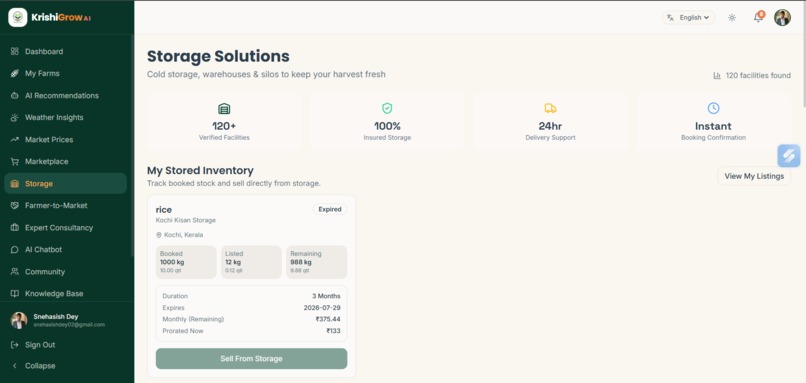The image size is (806, 383).
Task: Collapse the sidebar
Action: coord(65,366)
